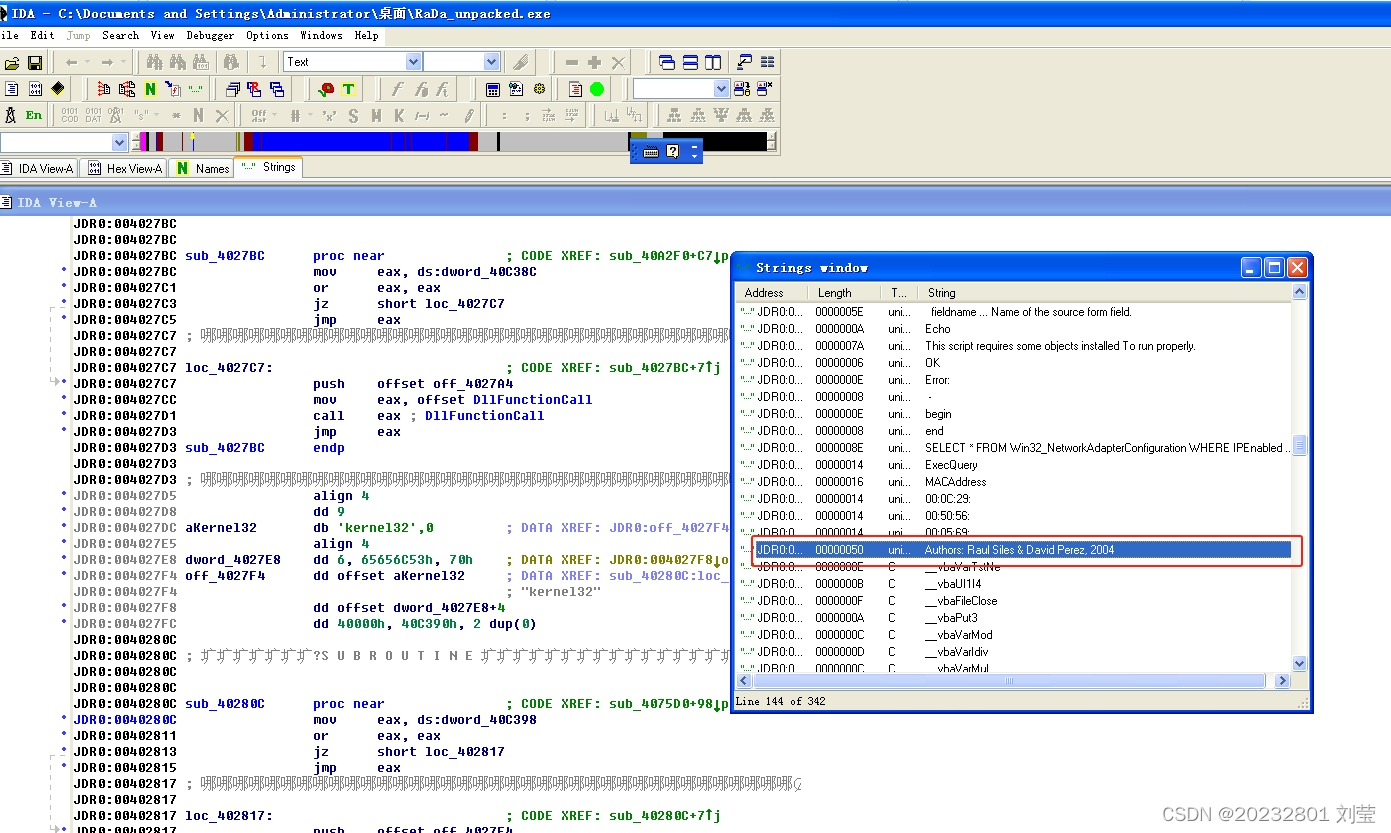
Task: Open the Search menu
Action: [x=120, y=35]
